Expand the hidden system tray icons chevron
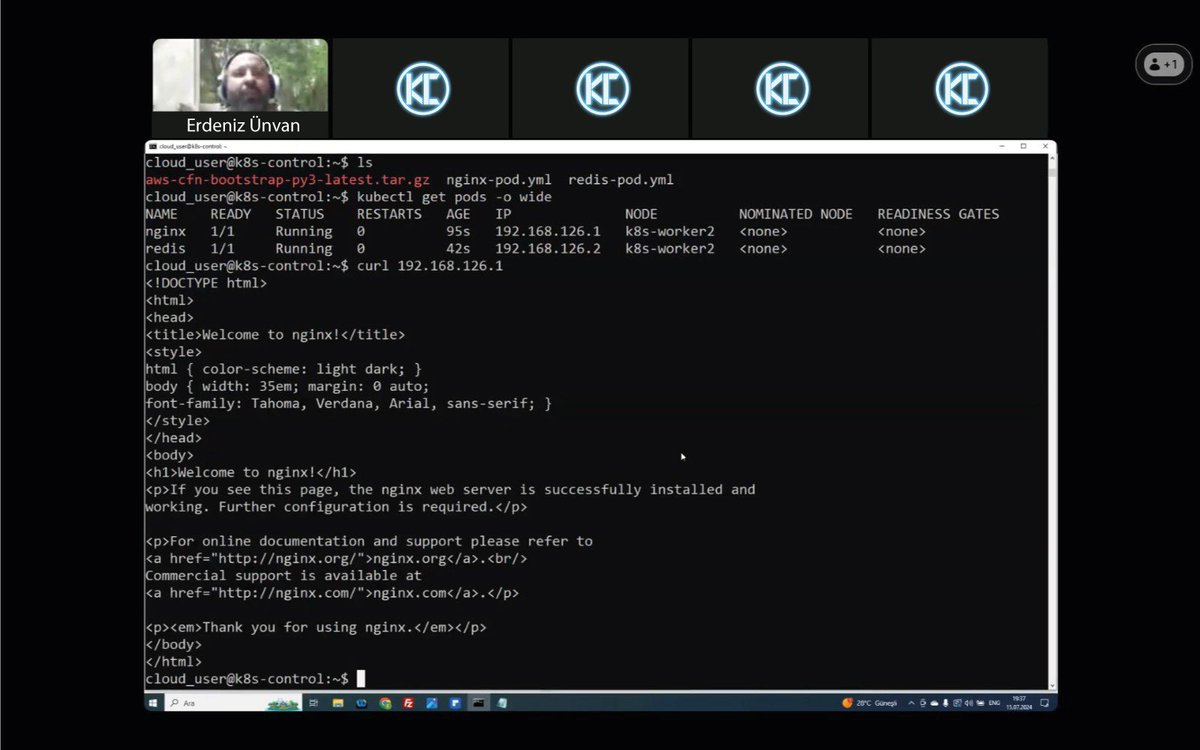Viewport: 1200px width, 750px height. [x=911, y=703]
